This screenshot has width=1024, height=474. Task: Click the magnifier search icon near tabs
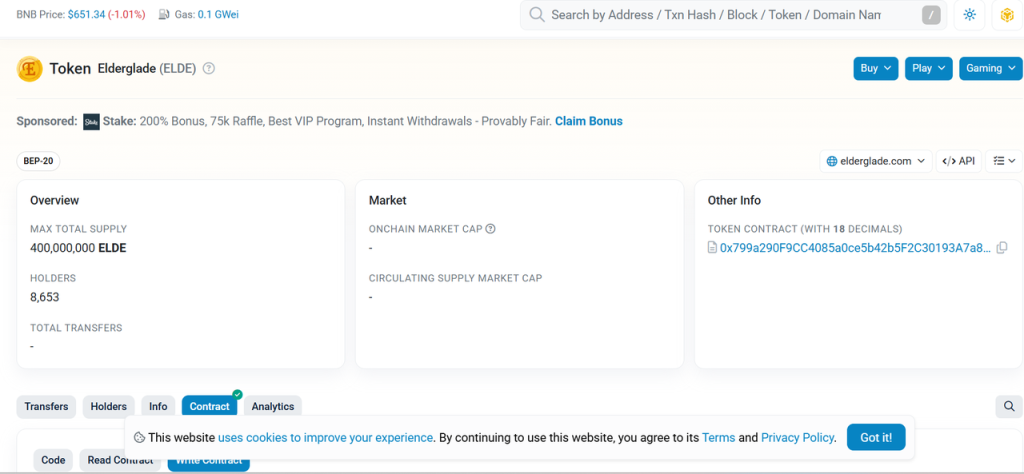(1009, 406)
